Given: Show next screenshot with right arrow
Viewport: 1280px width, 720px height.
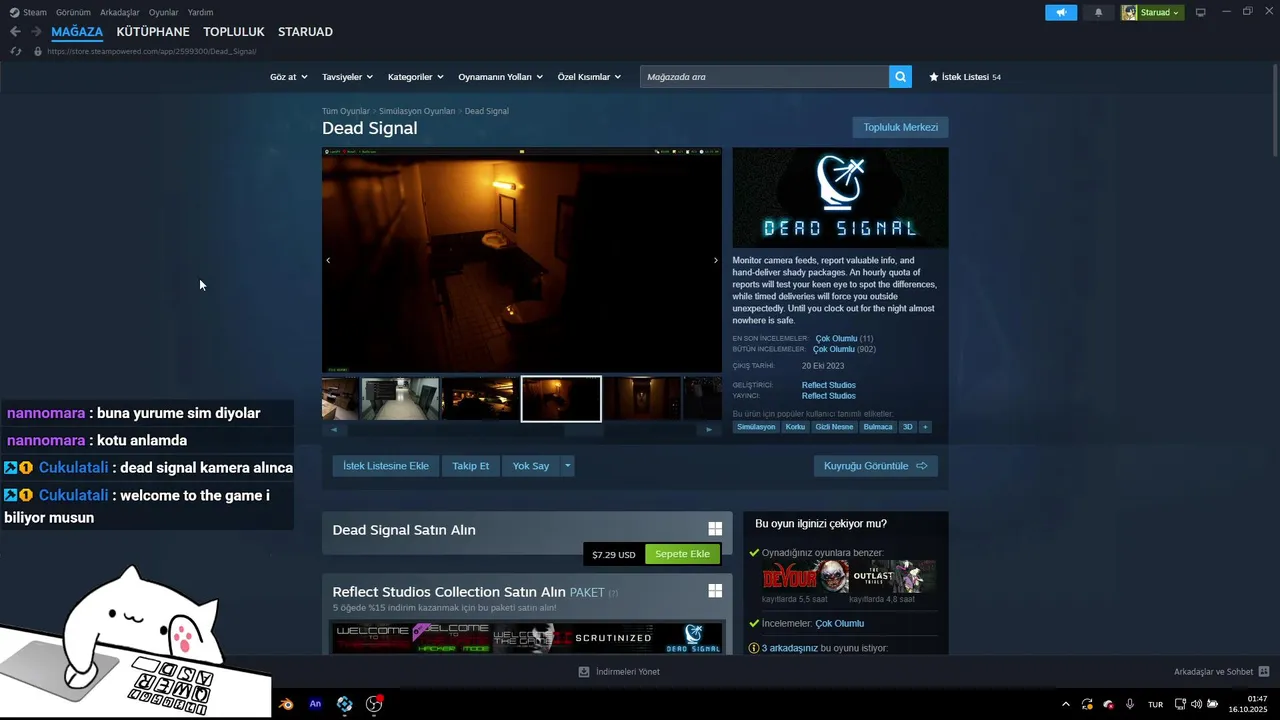Looking at the screenshot, I should pos(715,260).
